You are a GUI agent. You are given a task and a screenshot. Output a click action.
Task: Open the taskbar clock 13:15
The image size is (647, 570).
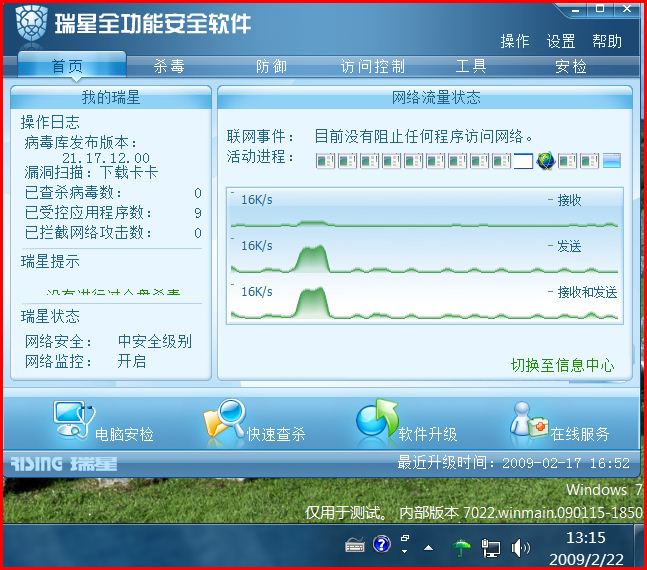point(586,537)
